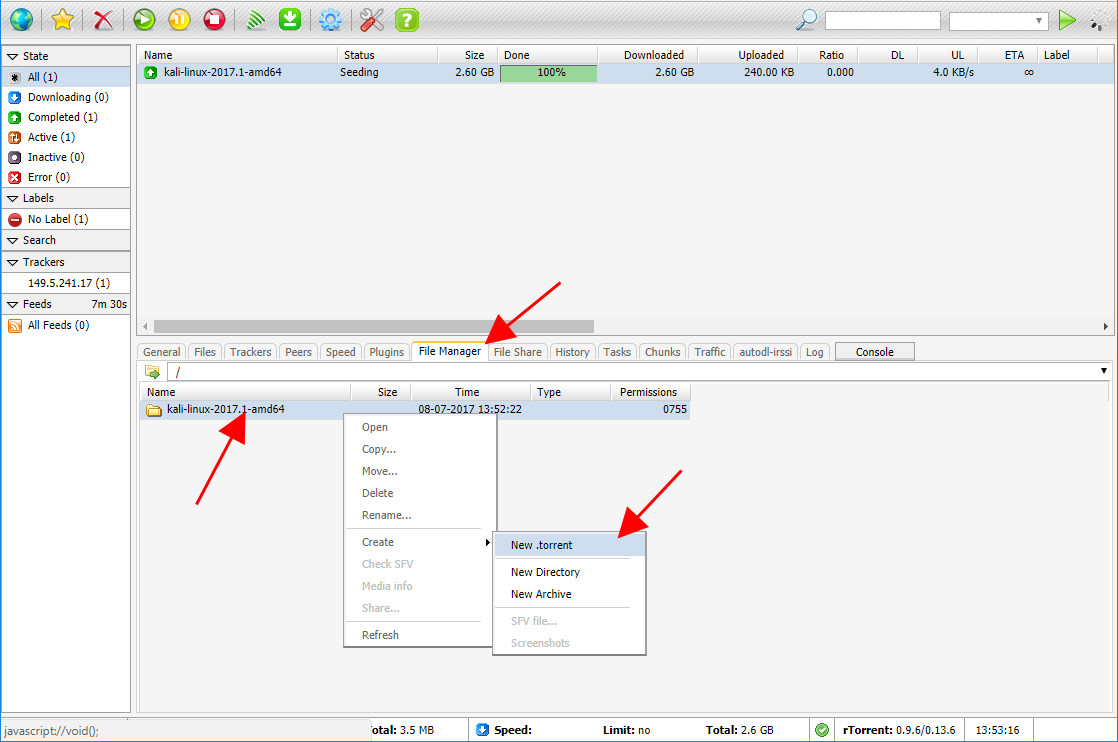Click the toolbar search input field
Screen dimensions: 1118x742
click(883, 21)
